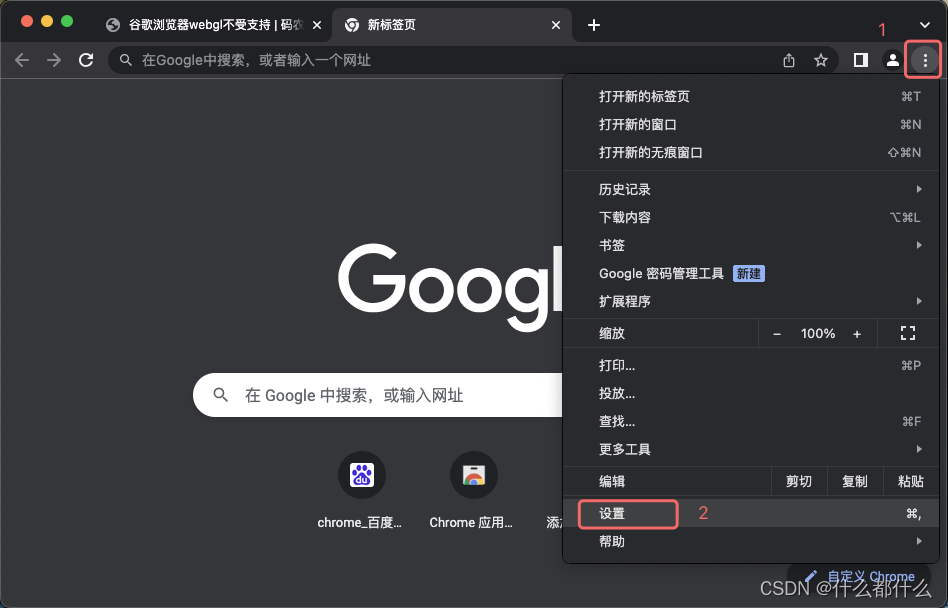948x608 pixels.
Task: Click 剪切 in the edit row
Action: [x=799, y=481]
